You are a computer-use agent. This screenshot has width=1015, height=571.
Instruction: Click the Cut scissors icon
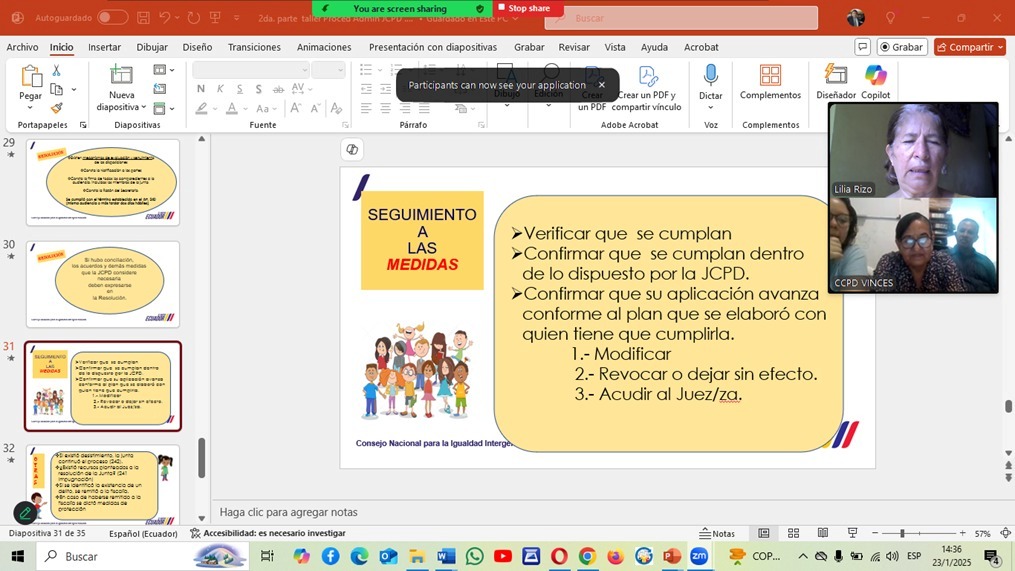point(56,71)
